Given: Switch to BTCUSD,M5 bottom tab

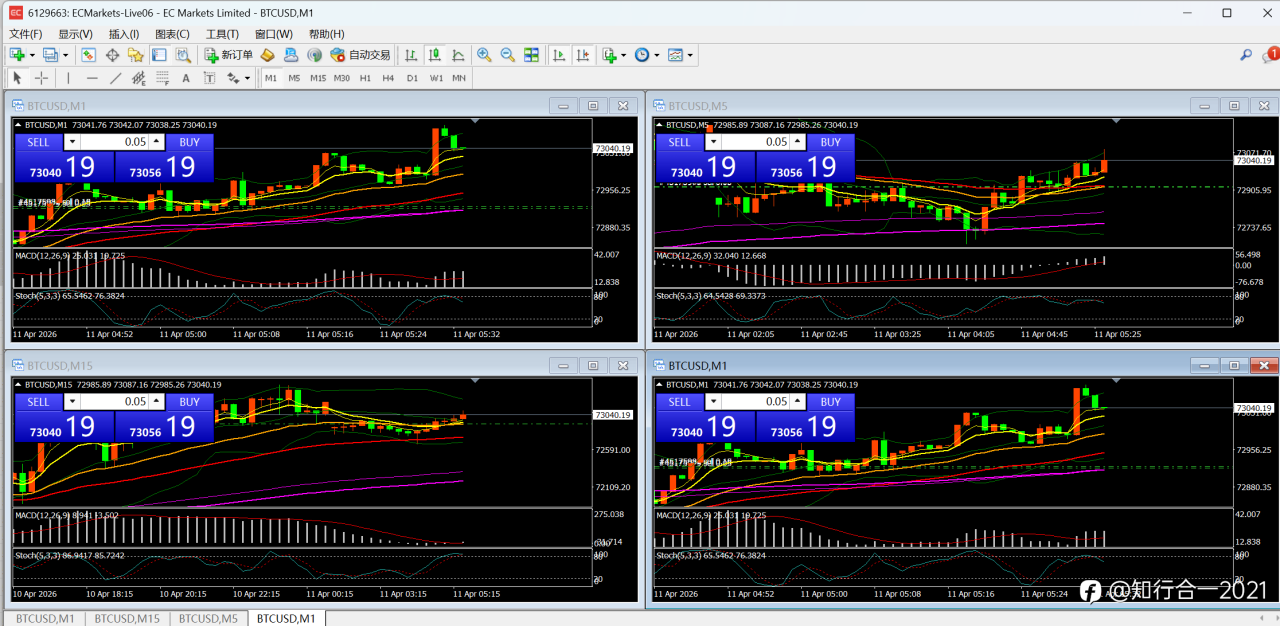Looking at the screenshot, I should 209,618.
